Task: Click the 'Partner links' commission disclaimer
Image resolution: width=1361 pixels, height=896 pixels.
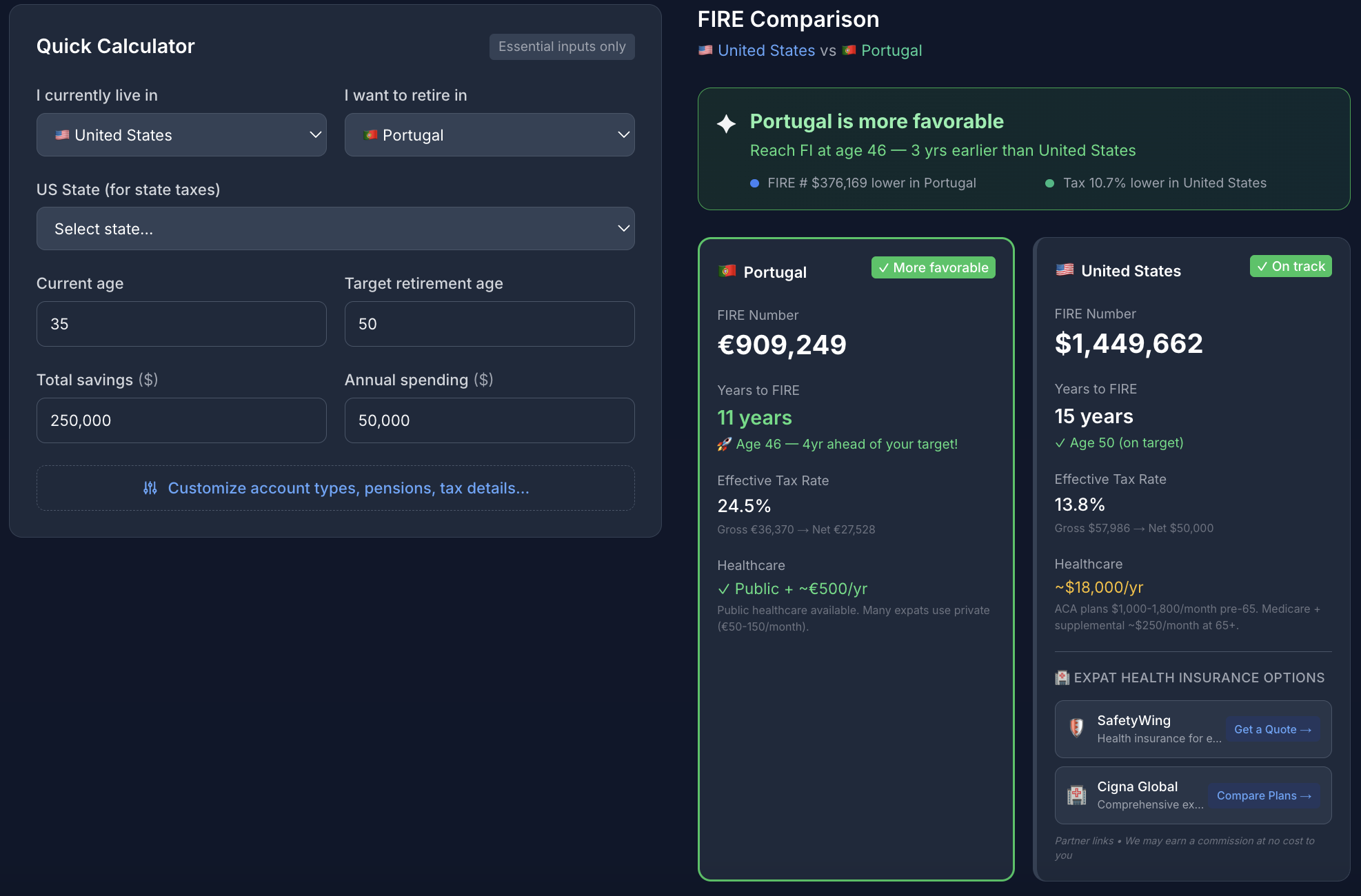Action: pyautogui.click(x=1184, y=848)
